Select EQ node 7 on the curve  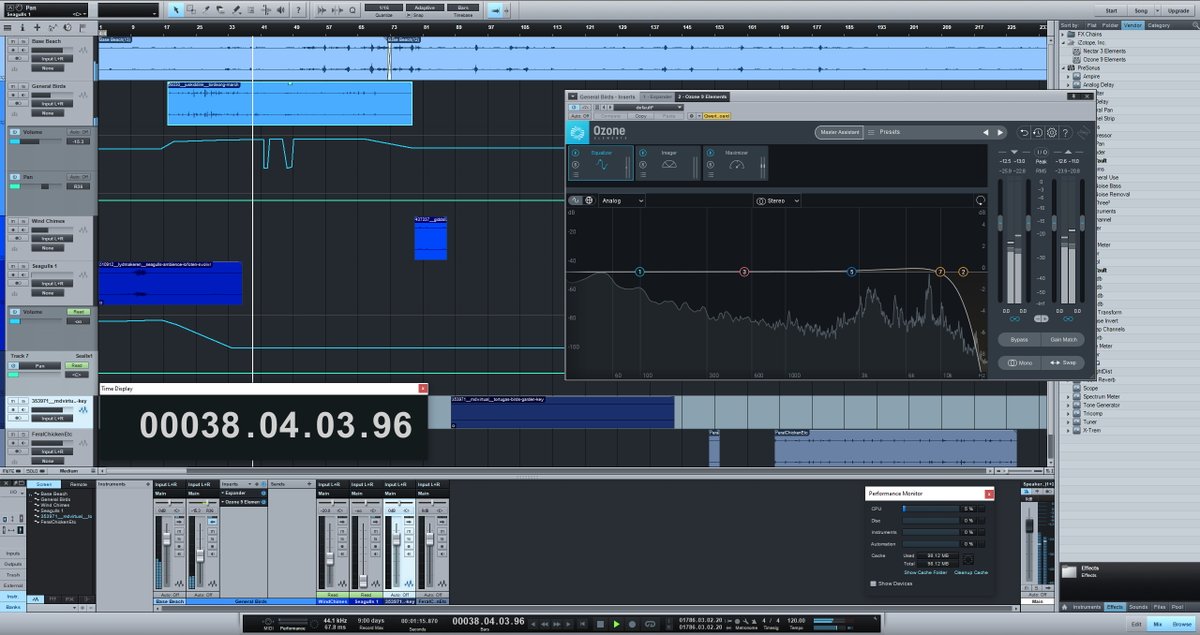pos(940,272)
